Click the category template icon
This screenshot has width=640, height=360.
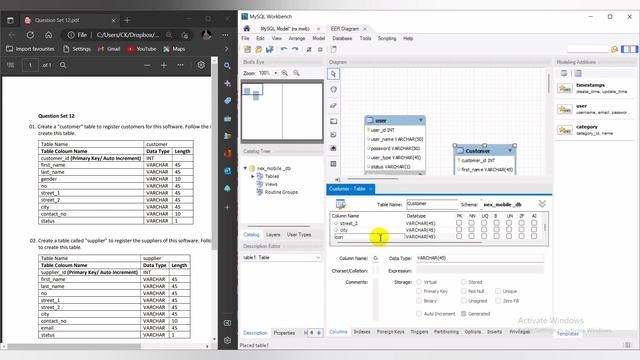click(565, 130)
